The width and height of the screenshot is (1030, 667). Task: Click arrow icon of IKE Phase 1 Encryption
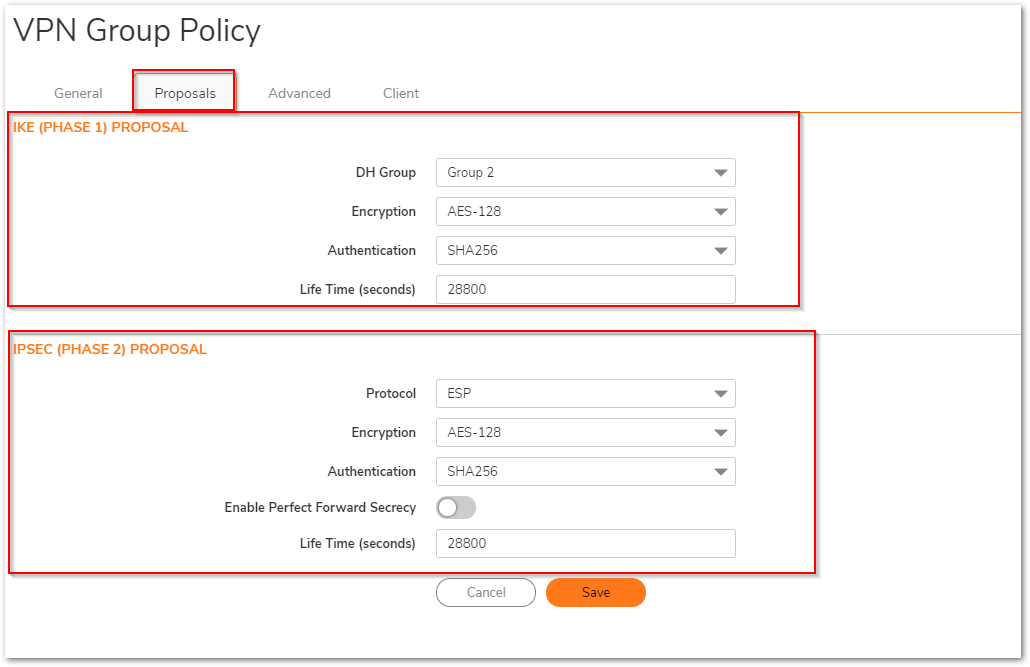[x=720, y=212]
